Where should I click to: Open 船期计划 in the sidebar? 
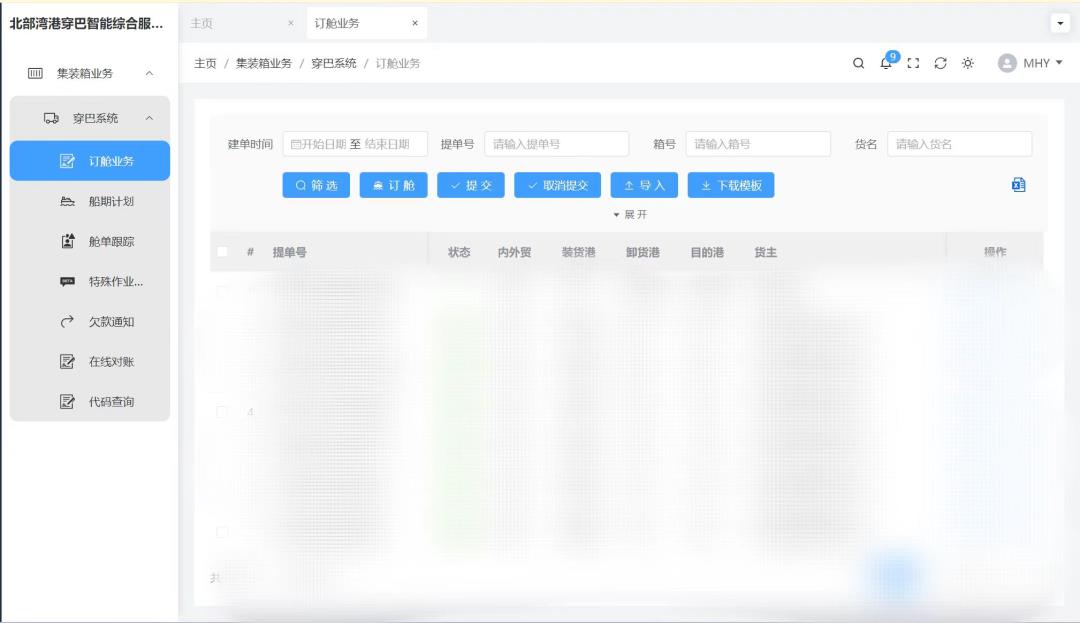coord(108,200)
